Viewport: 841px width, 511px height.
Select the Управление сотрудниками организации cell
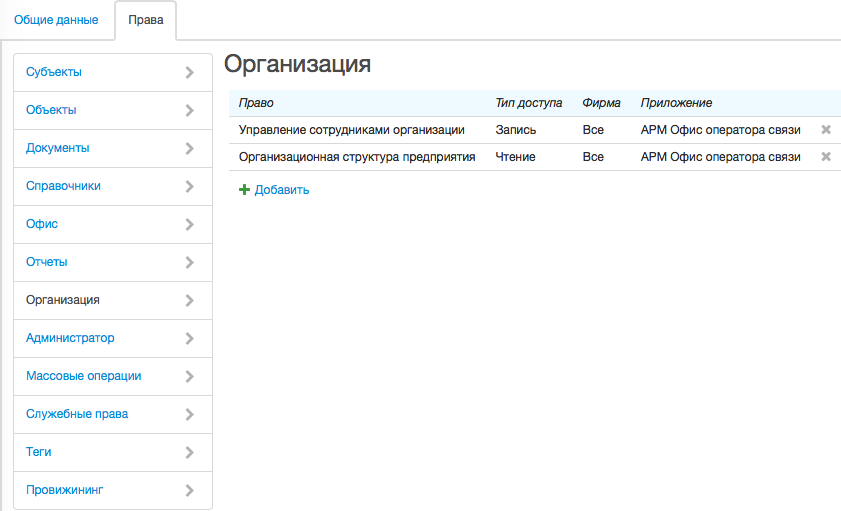(352, 130)
